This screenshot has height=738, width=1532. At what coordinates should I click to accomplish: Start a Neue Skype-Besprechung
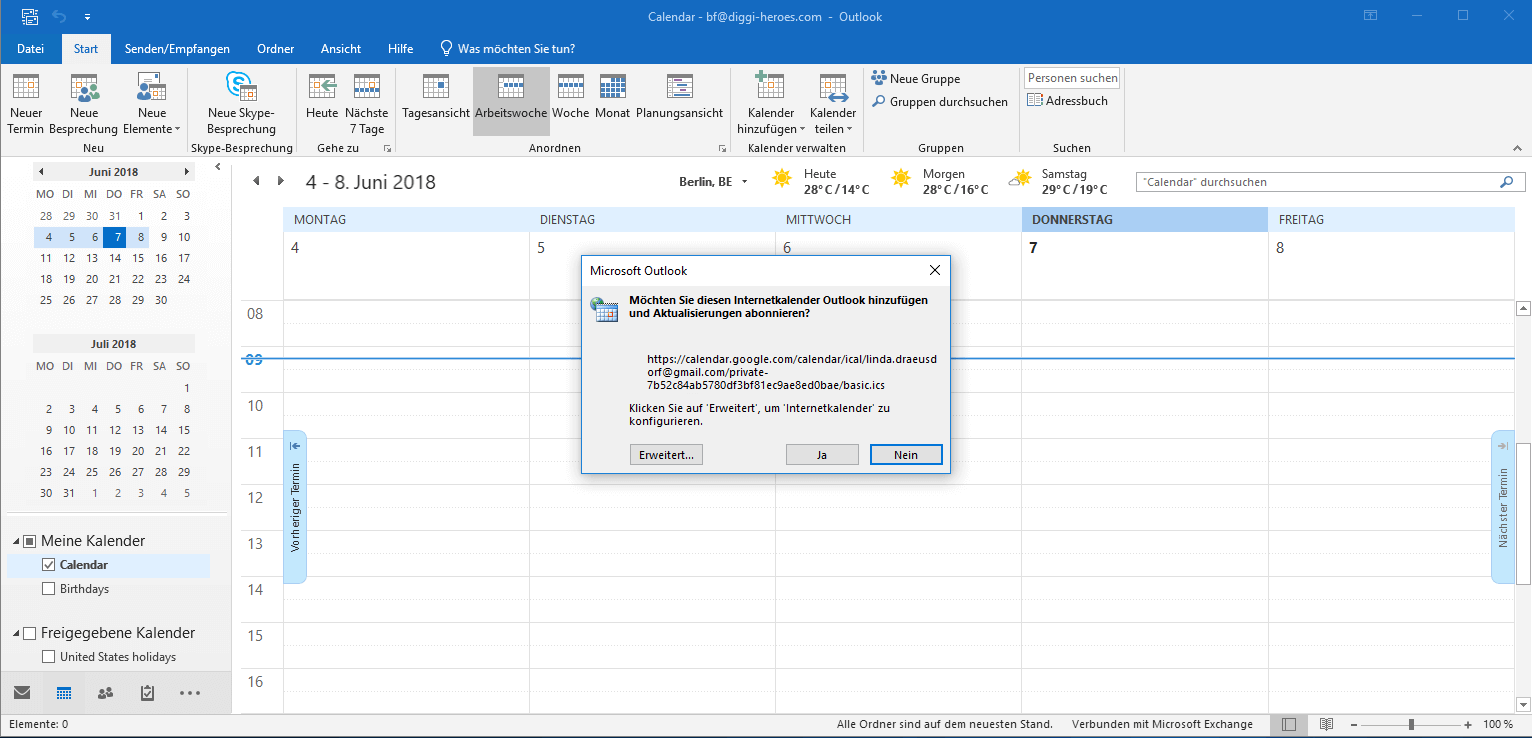pos(241,104)
